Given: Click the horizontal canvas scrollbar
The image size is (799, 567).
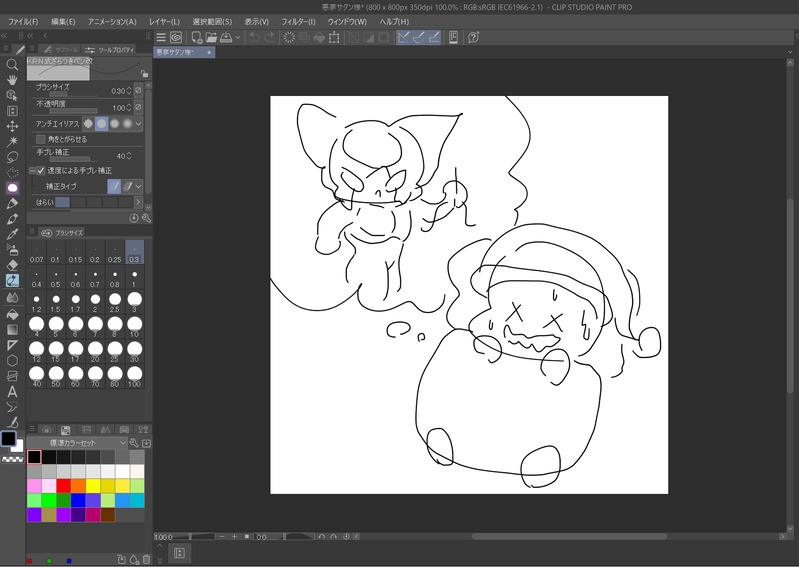Looking at the screenshot, I should pos(569,536).
